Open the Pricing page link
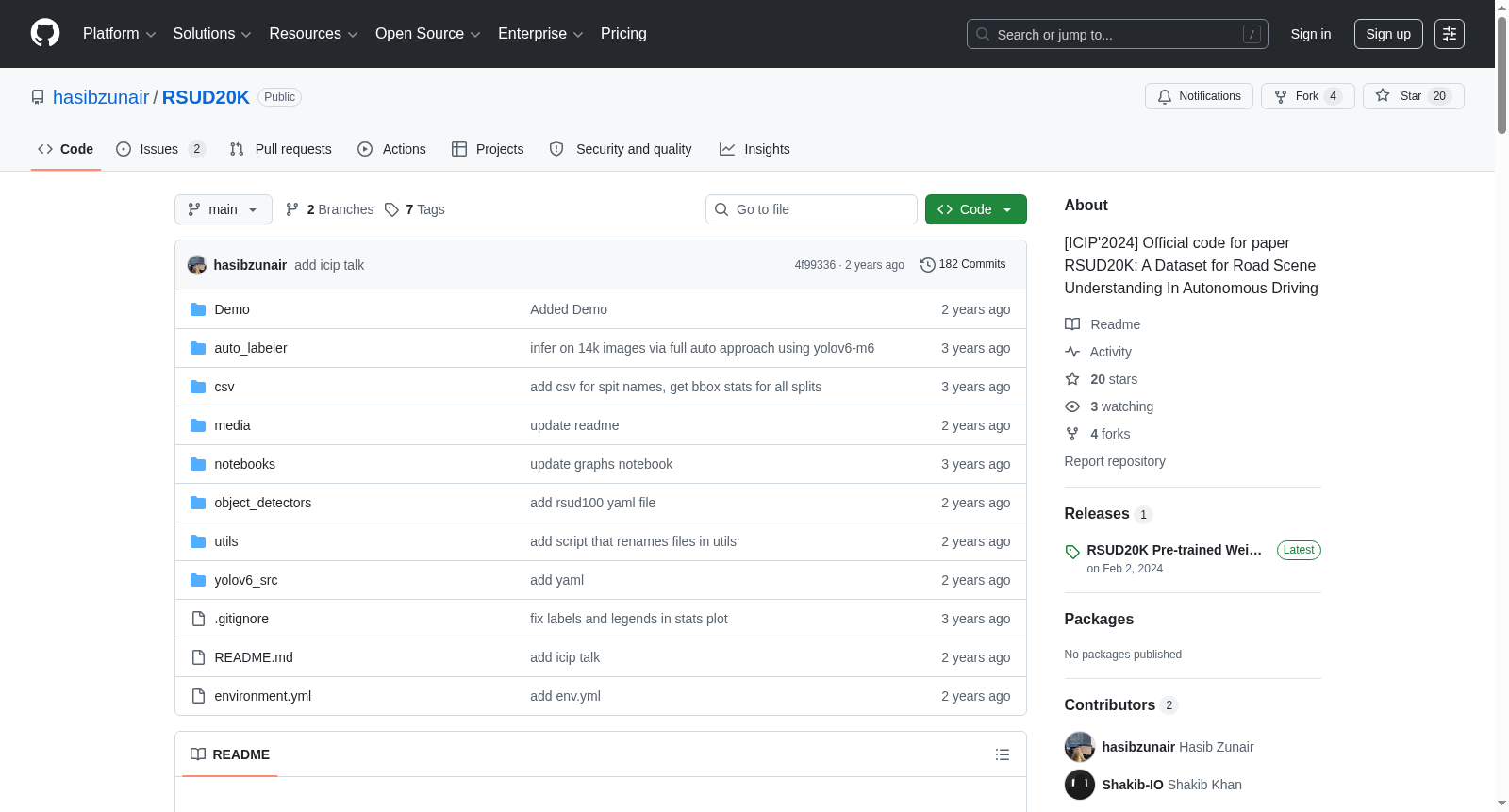1509x812 pixels. coord(623,34)
